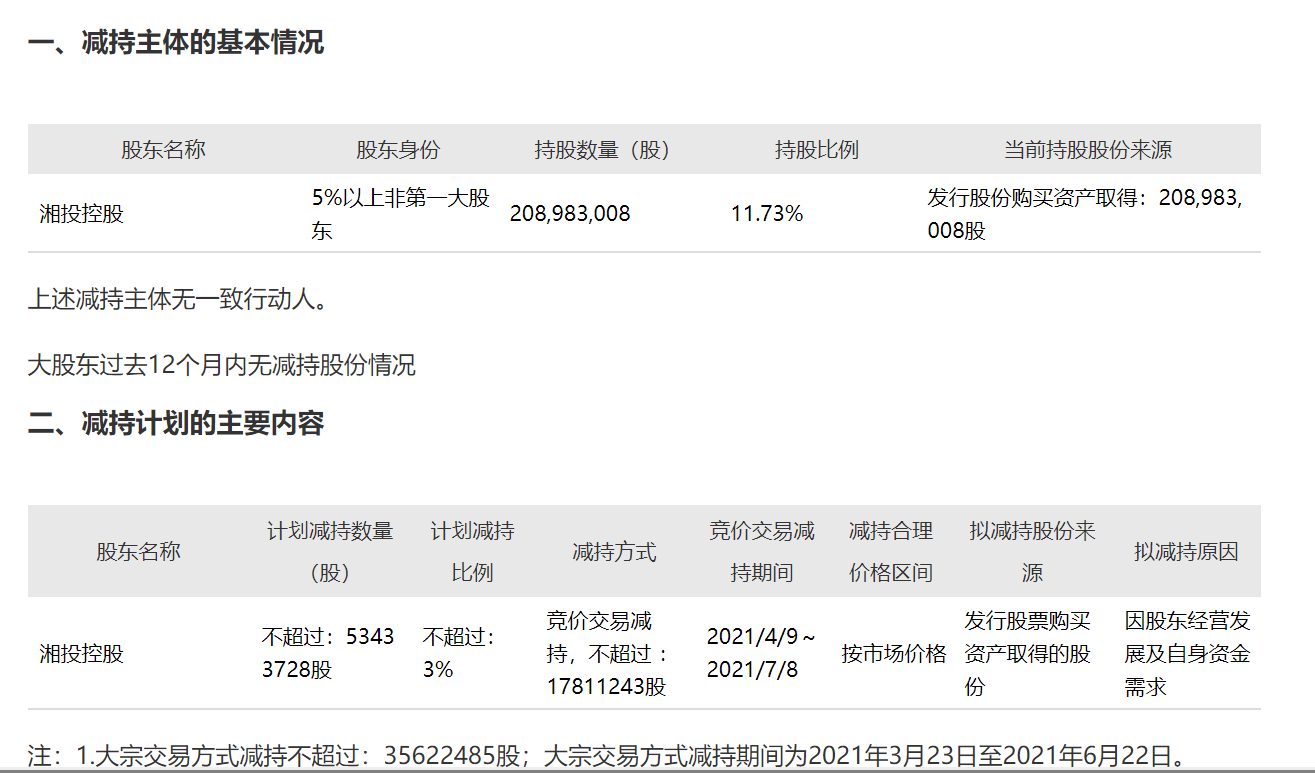
Task: Click the 竞价交易减持，不超过：17811243股 cell
Action: click(x=608, y=653)
